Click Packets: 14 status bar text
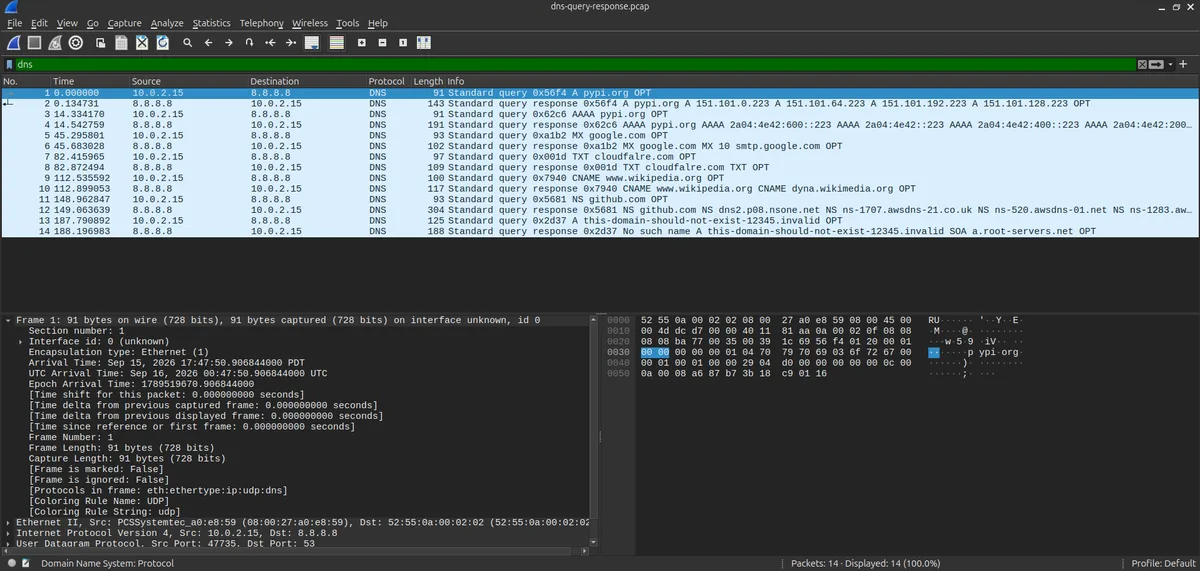 pos(864,563)
